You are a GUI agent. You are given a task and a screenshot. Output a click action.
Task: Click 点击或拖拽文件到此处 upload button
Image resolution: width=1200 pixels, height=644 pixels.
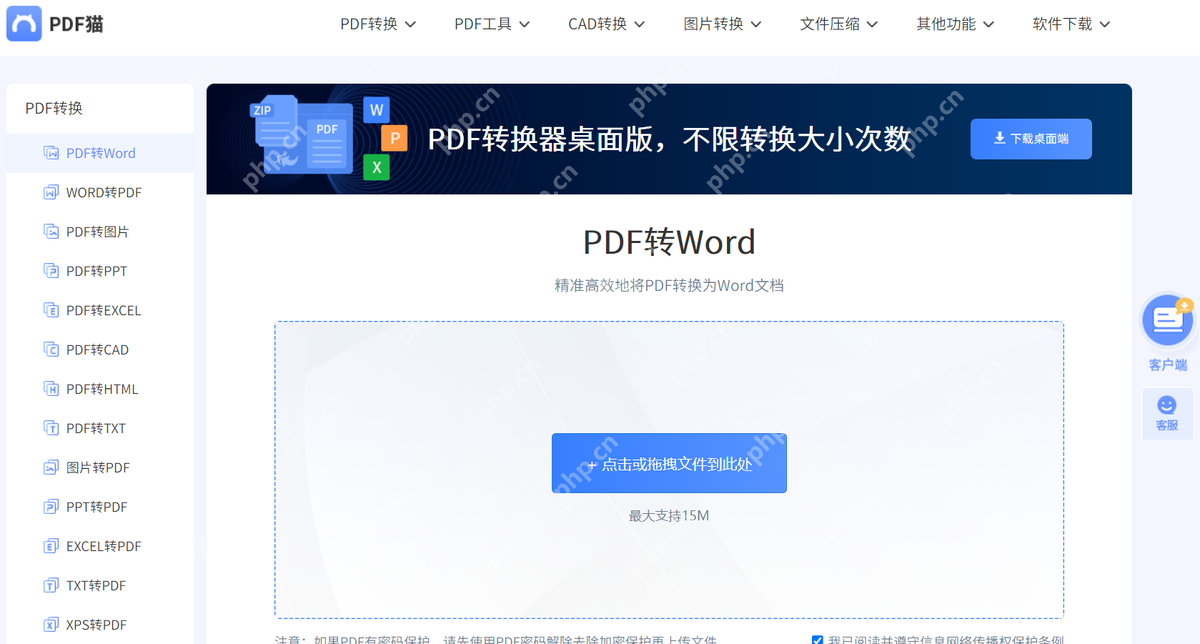[669, 463]
